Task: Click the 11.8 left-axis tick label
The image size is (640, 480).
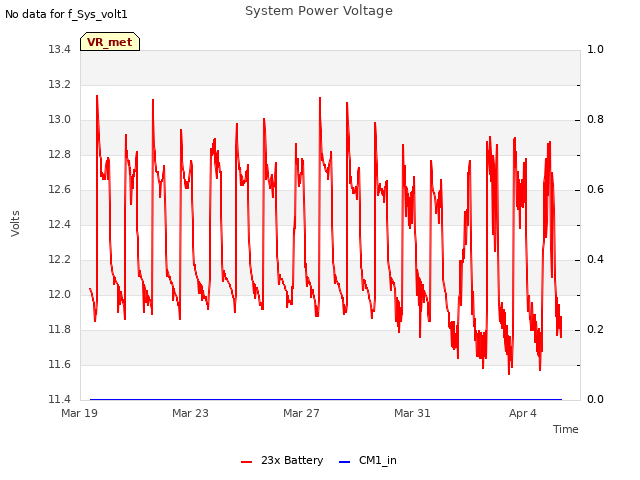Action: coord(60,329)
